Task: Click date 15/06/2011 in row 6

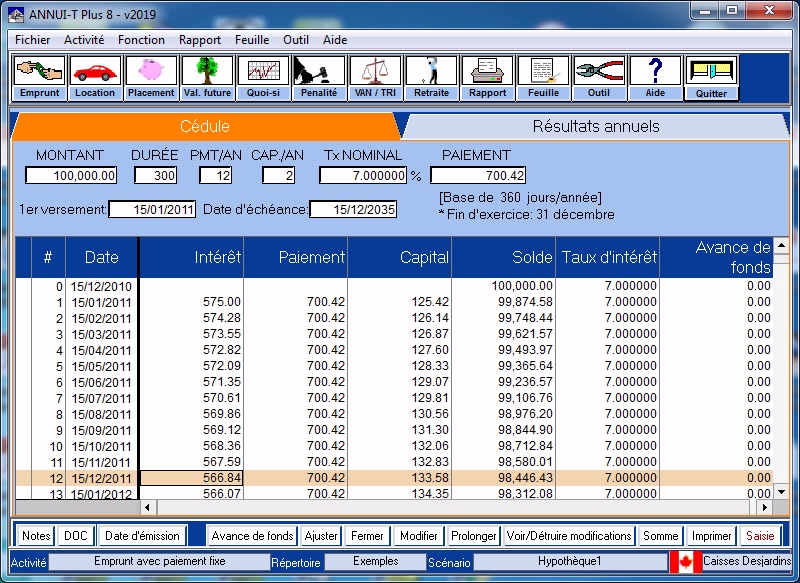Action: tap(102, 382)
